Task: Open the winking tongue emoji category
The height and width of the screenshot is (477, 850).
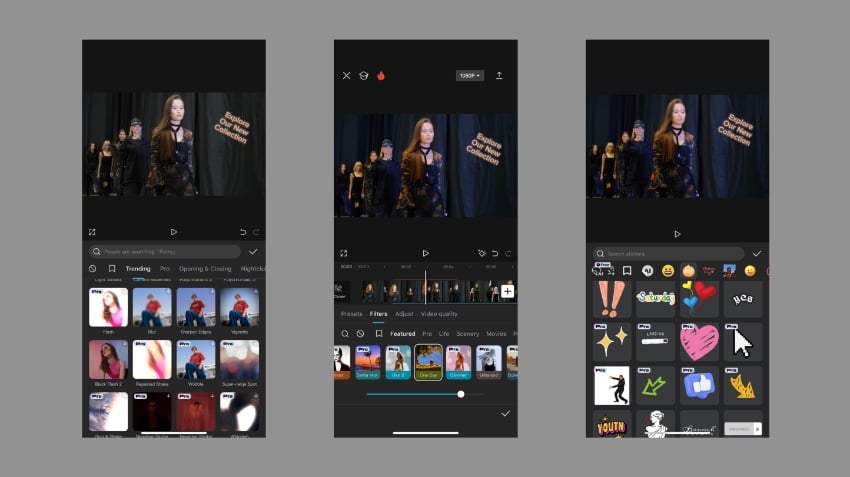Action: (750, 270)
